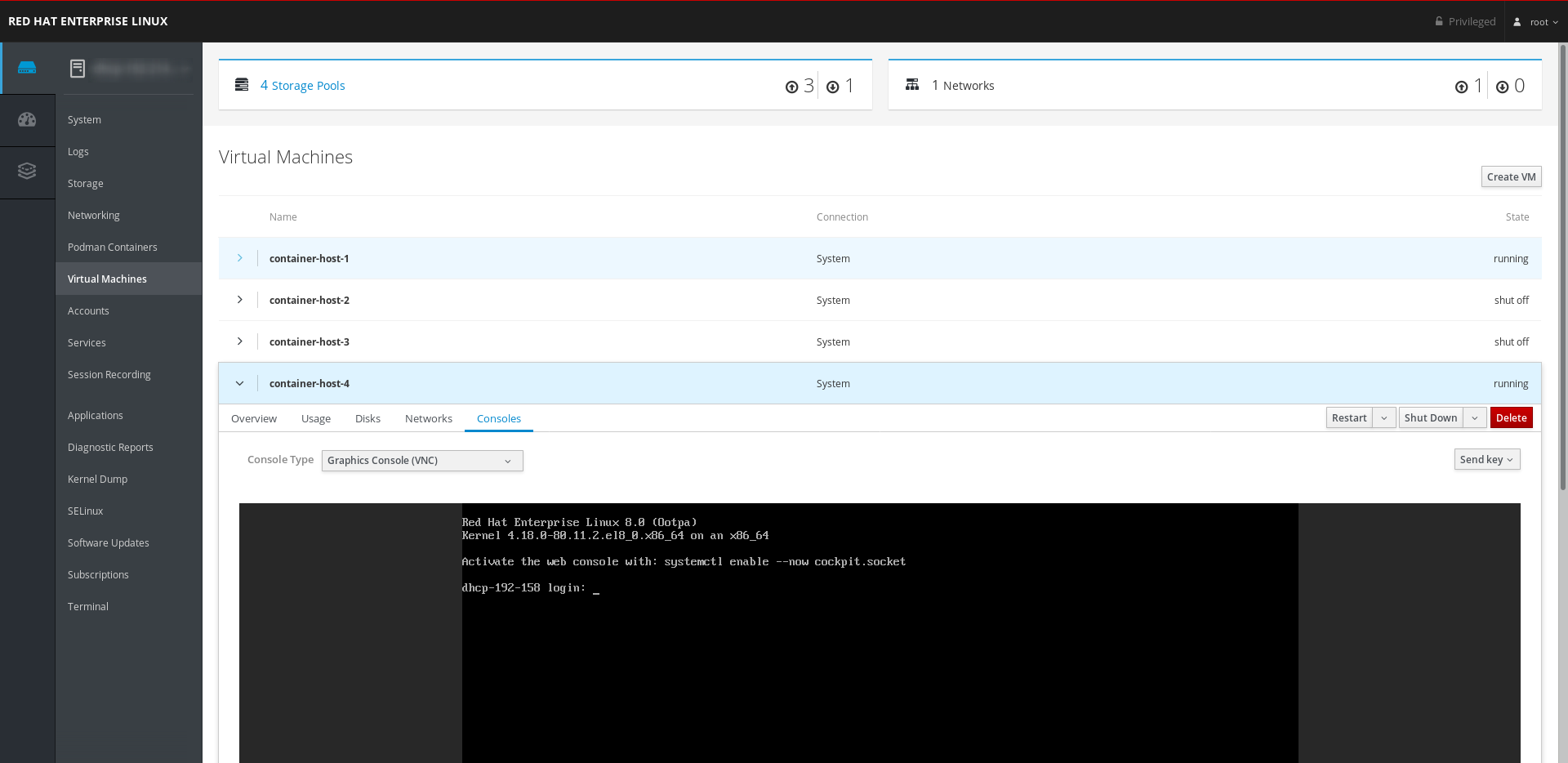Open the dashboard gauge icon in sidebar
Image resolution: width=1568 pixels, height=763 pixels.
tap(27, 120)
